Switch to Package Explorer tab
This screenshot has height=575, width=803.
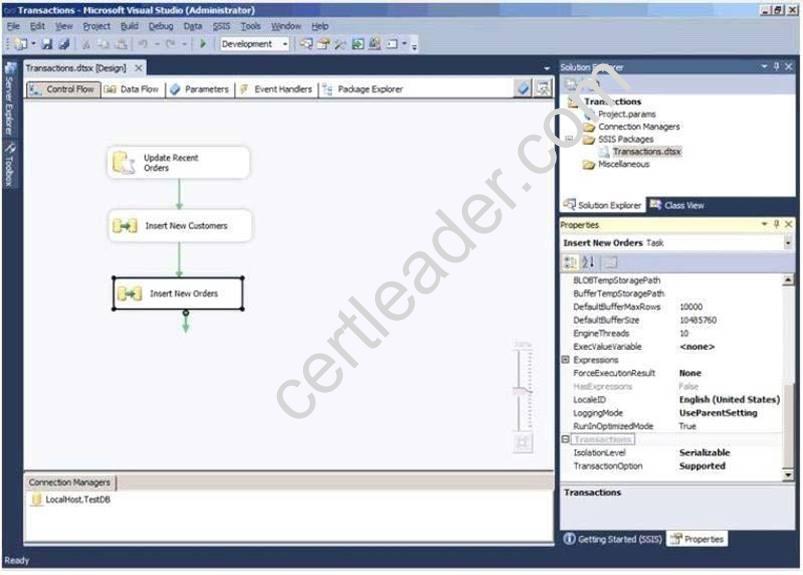[x=363, y=89]
